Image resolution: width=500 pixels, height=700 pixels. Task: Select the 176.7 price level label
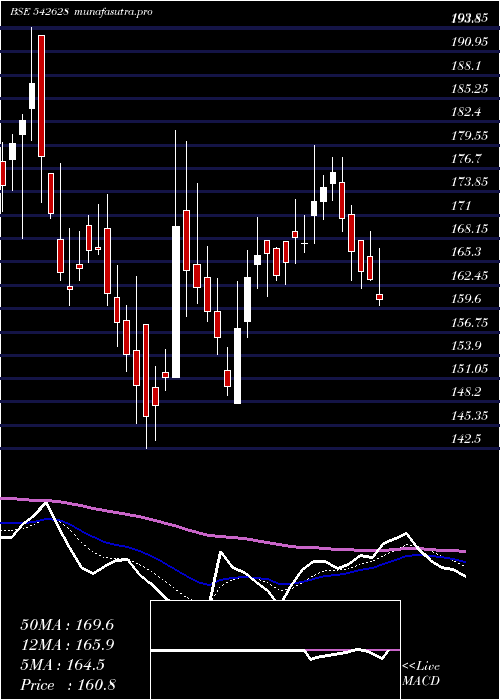pyautogui.click(x=467, y=159)
